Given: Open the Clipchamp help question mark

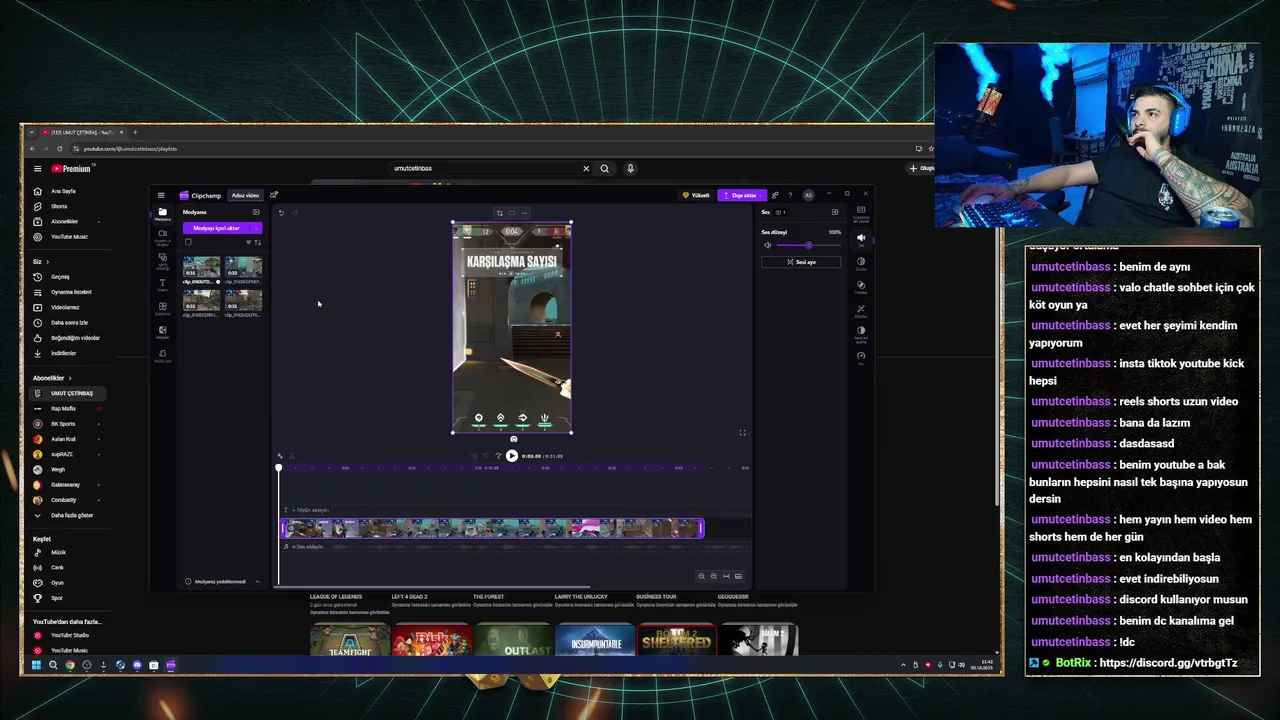Looking at the screenshot, I should point(790,195).
